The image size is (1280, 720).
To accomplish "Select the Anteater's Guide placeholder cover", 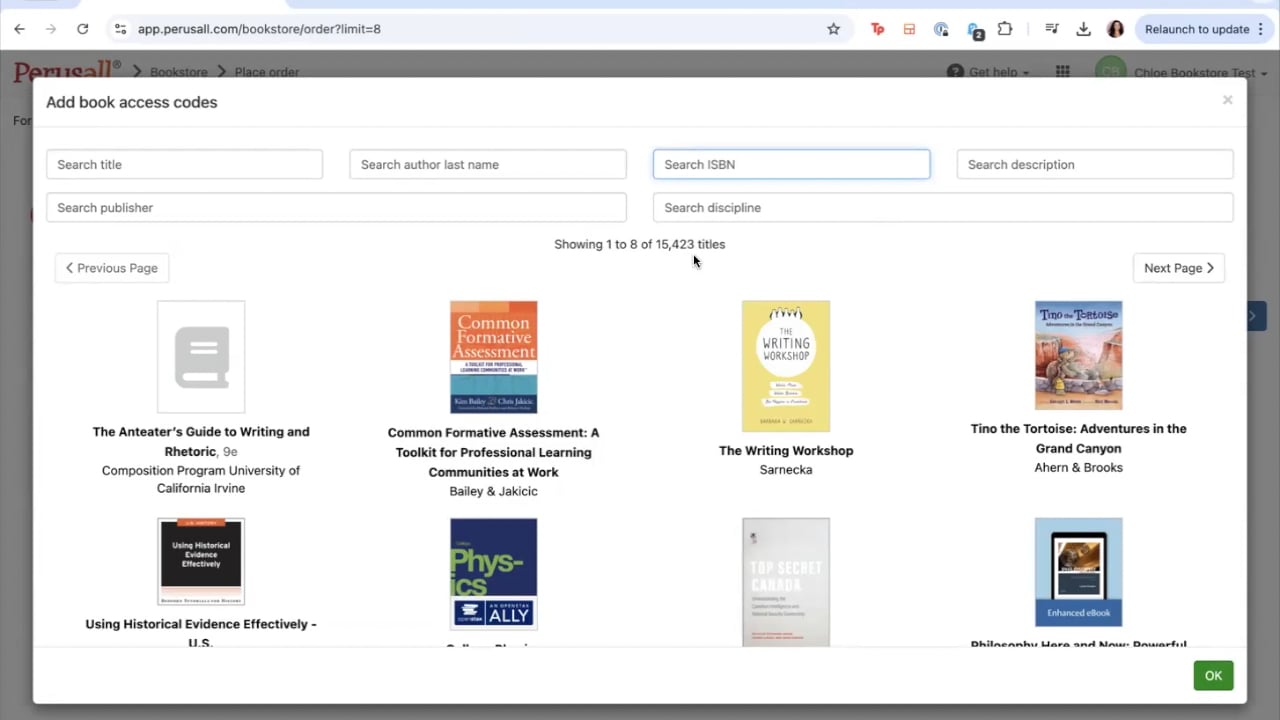I will [x=201, y=357].
